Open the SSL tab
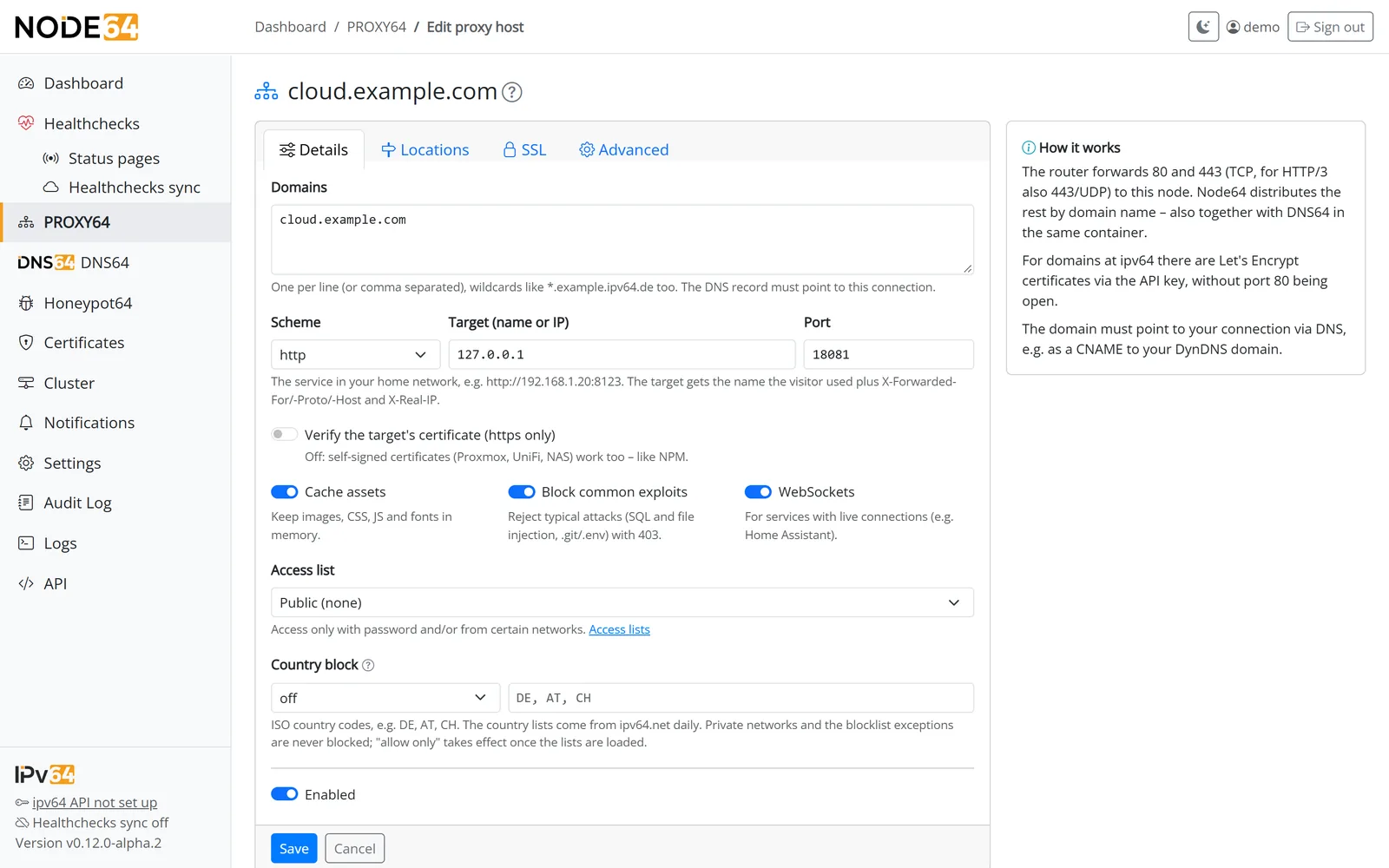Image resolution: width=1389 pixels, height=868 pixels. click(524, 150)
